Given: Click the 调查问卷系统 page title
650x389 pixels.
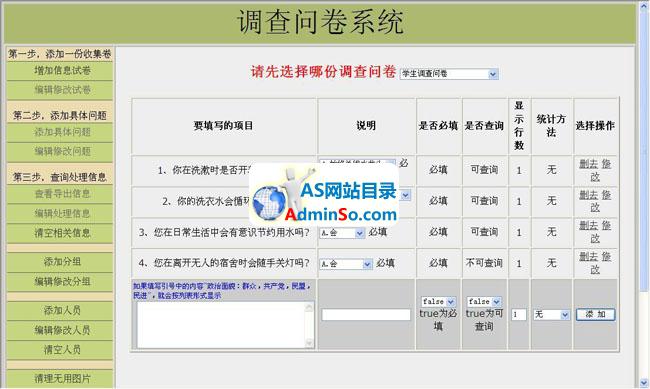Looking at the screenshot, I should 320,22.
